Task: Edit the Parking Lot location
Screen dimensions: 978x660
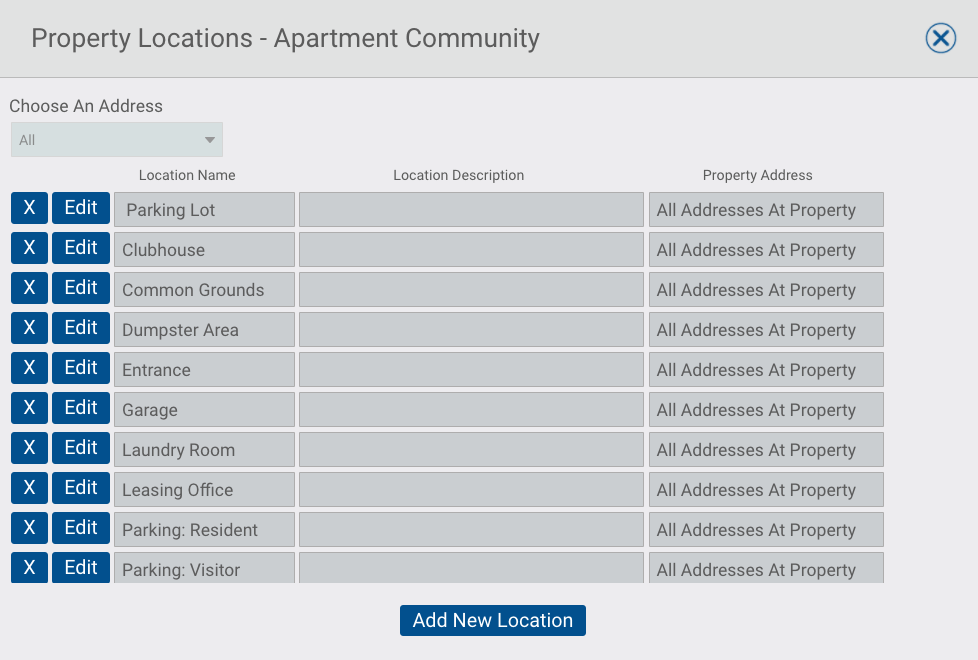Action: click(81, 208)
